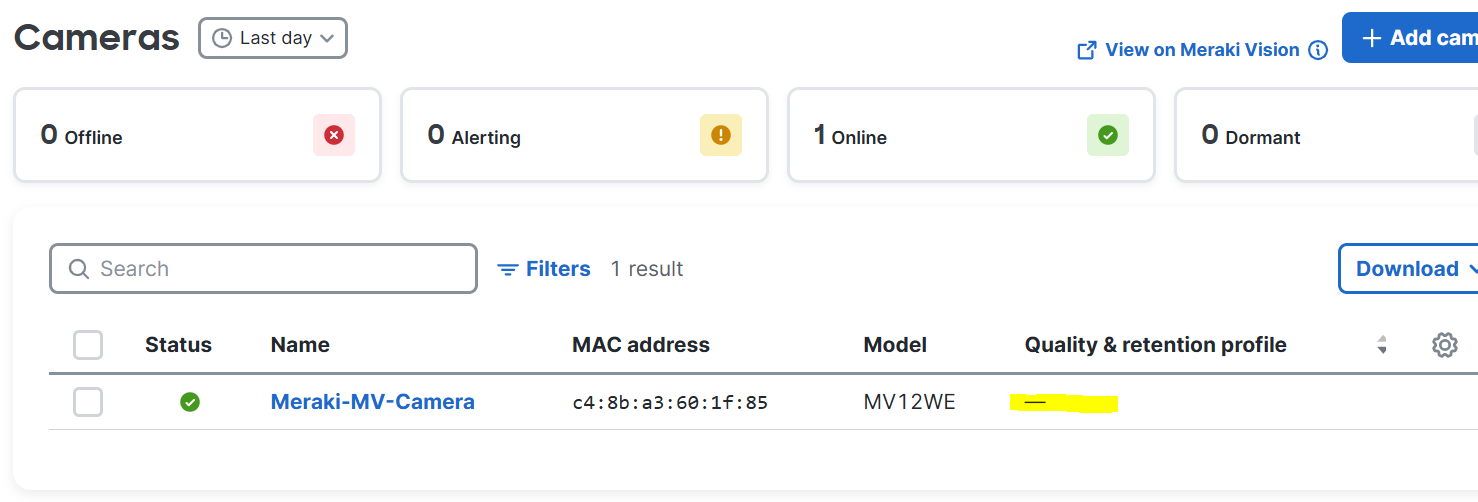Viewport: 1478px width, 502px height.
Task: Click the info icon beside Meraki Vision
Action: tap(1318, 50)
